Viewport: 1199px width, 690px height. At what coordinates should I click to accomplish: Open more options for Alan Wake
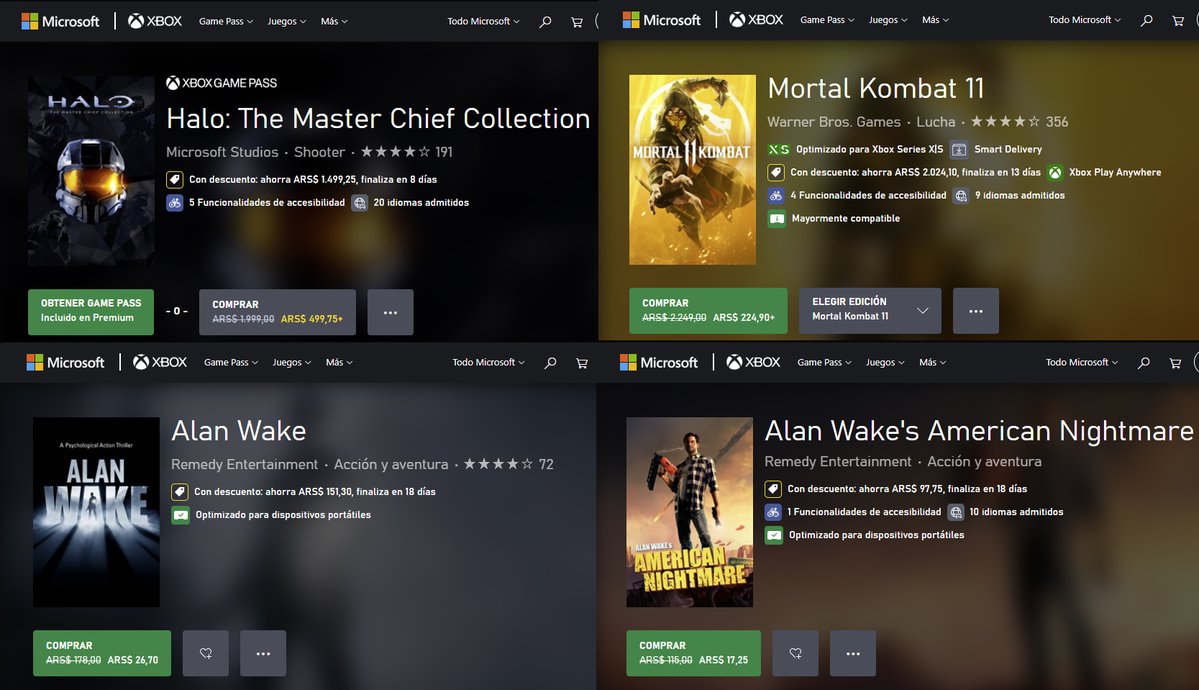tap(263, 653)
